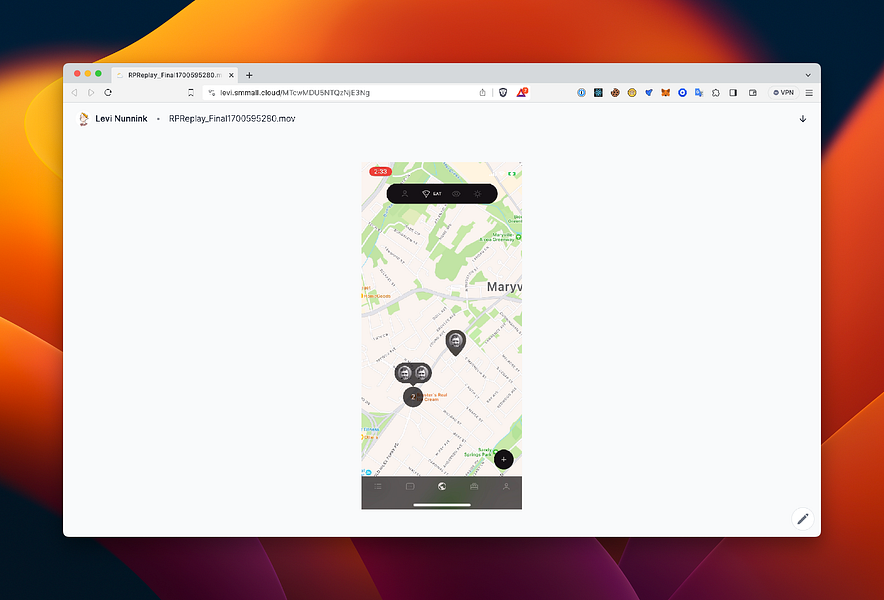Image resolution: width=884 pixels, height=600 pixels.
Task: Click the RPReplay_Final1700595280.mov file name
Action: pos(232,118)
